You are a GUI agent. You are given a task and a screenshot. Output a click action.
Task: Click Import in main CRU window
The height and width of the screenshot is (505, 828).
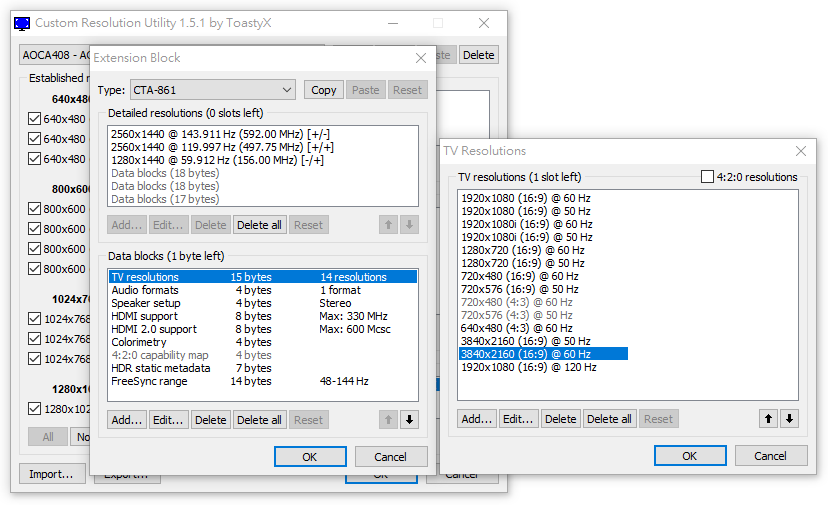point(51,474)
